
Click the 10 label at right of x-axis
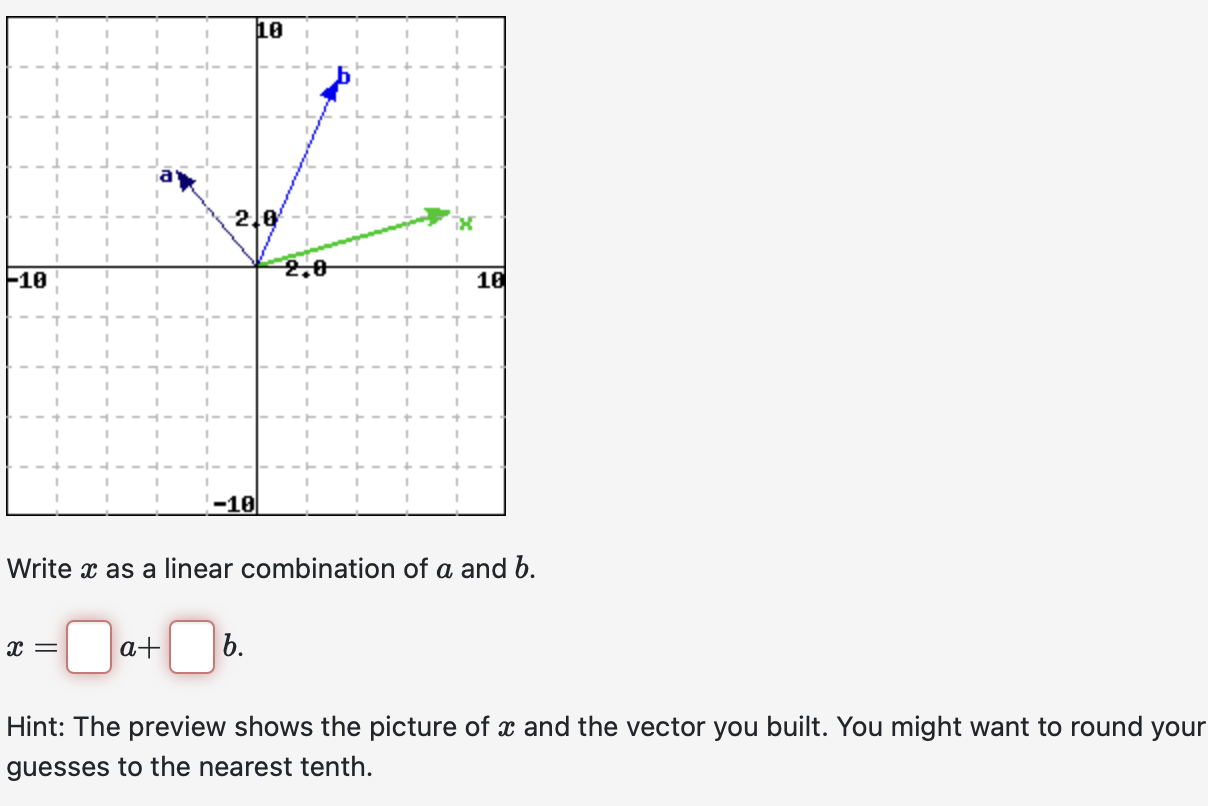[x=490, y=279]
